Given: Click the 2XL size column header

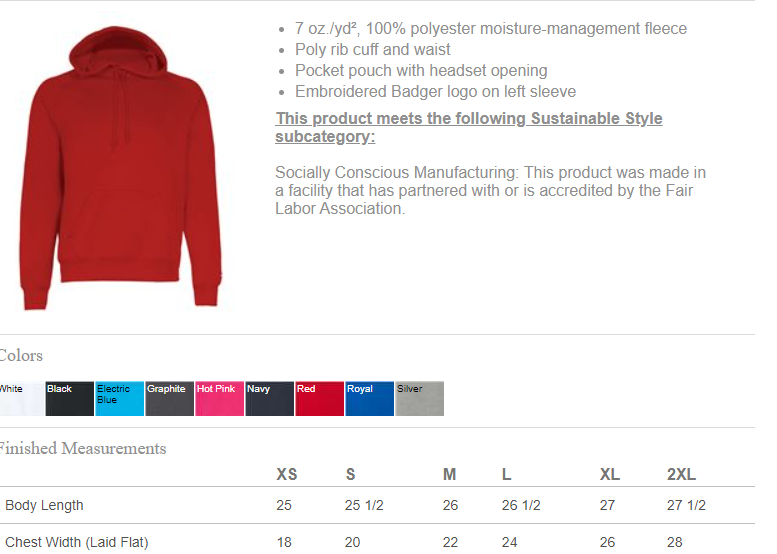Looking at the screenshot, I should (681, 474).
